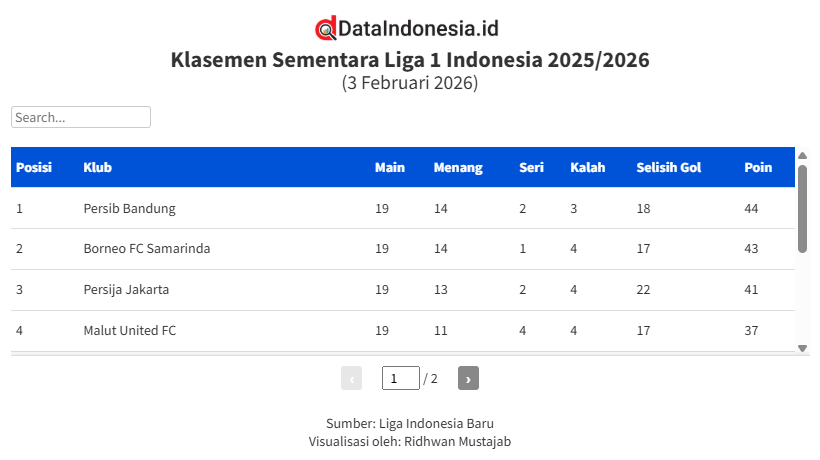Focus the Search input field
The height and width of the screenshot is (460, 820).
(81, 117)
